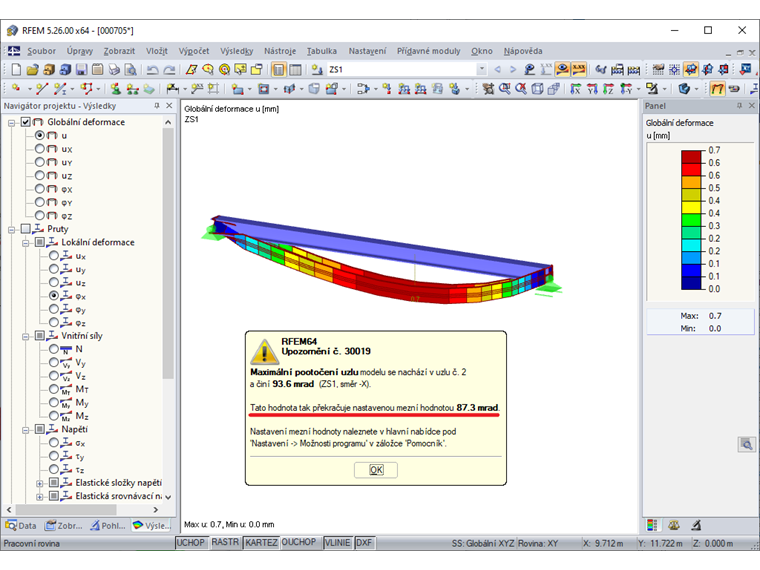Toggle the OUCHOP status bar button

point(299,542)
